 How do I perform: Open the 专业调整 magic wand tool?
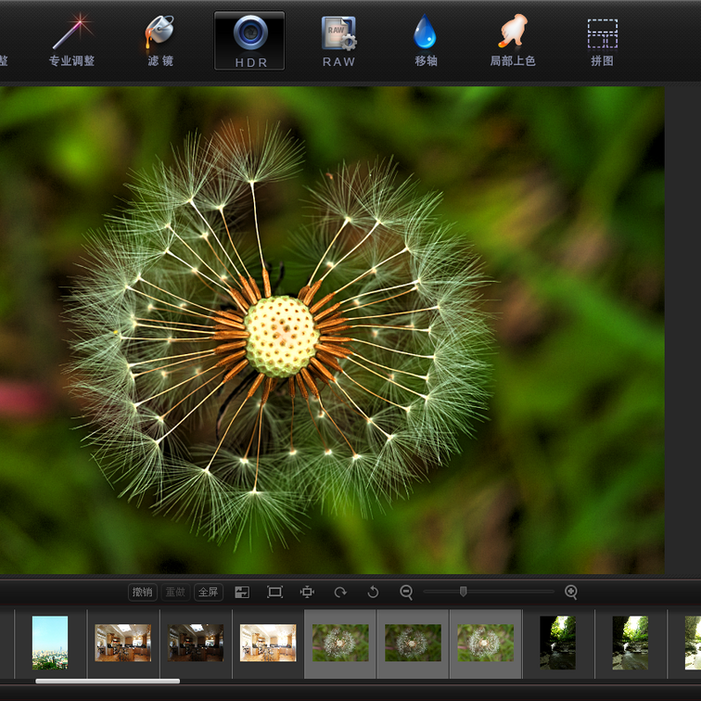click(x=72, y=40)
